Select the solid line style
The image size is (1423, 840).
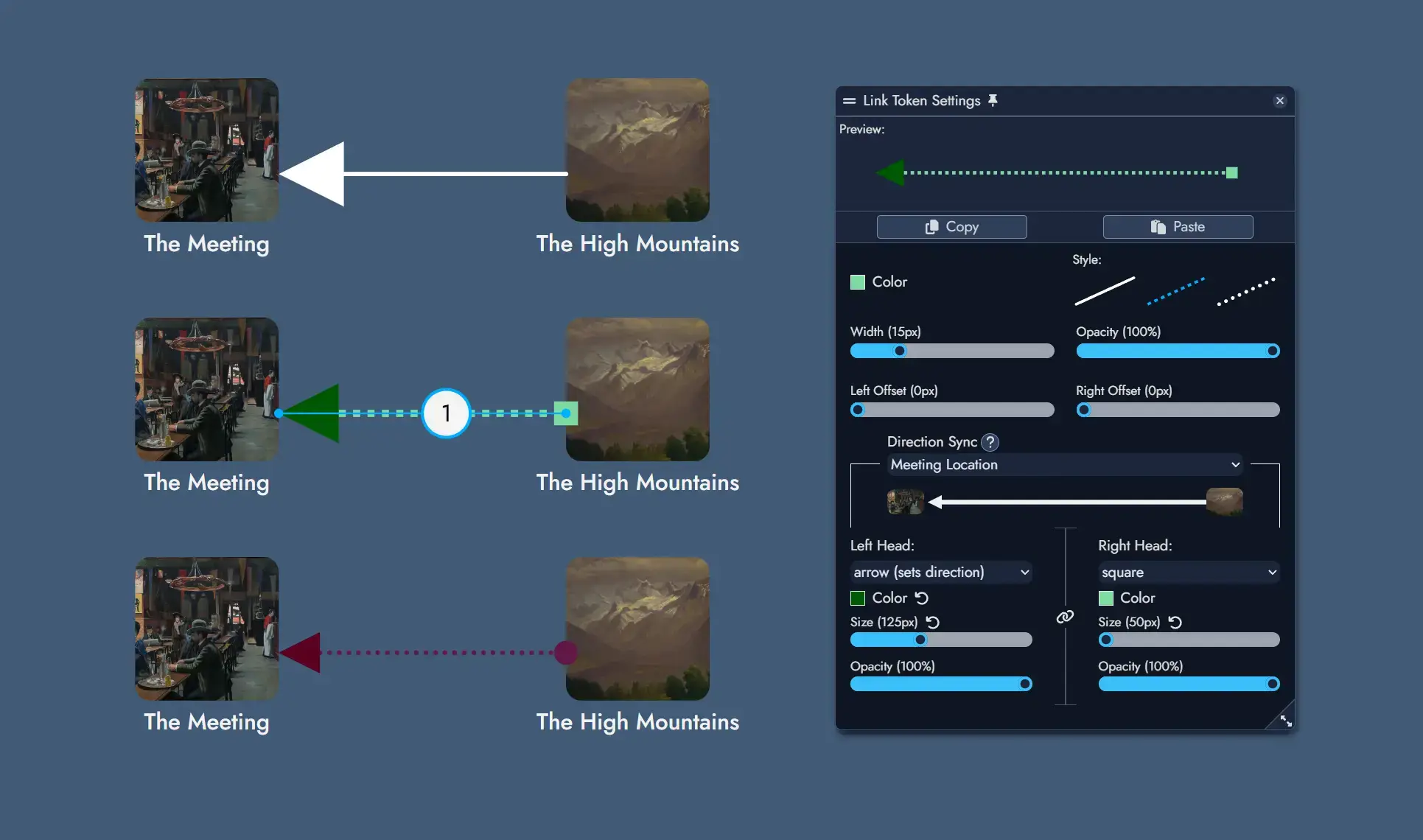pyautogui.click(x=1105, y=290)
